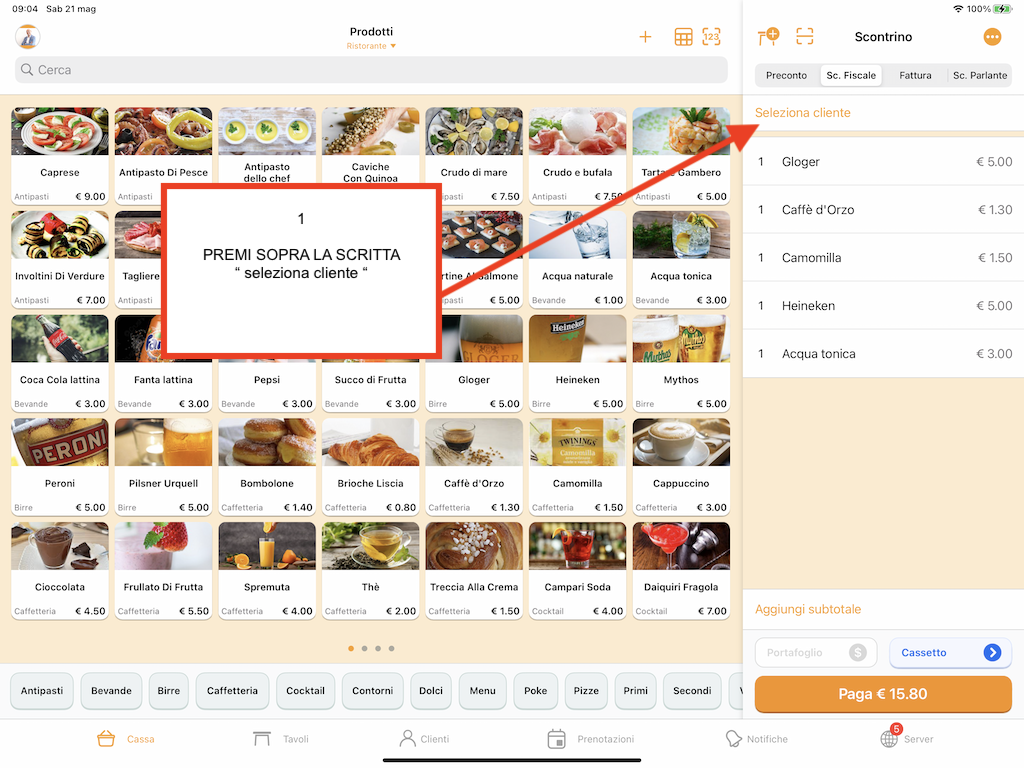Add the Spremuta product
1024x768 pixels.
click(266, 570)
